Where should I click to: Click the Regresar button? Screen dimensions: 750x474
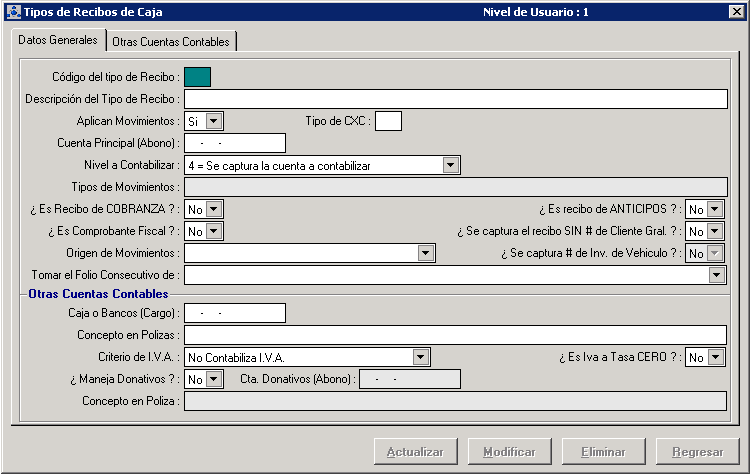[x=698, y=452]
